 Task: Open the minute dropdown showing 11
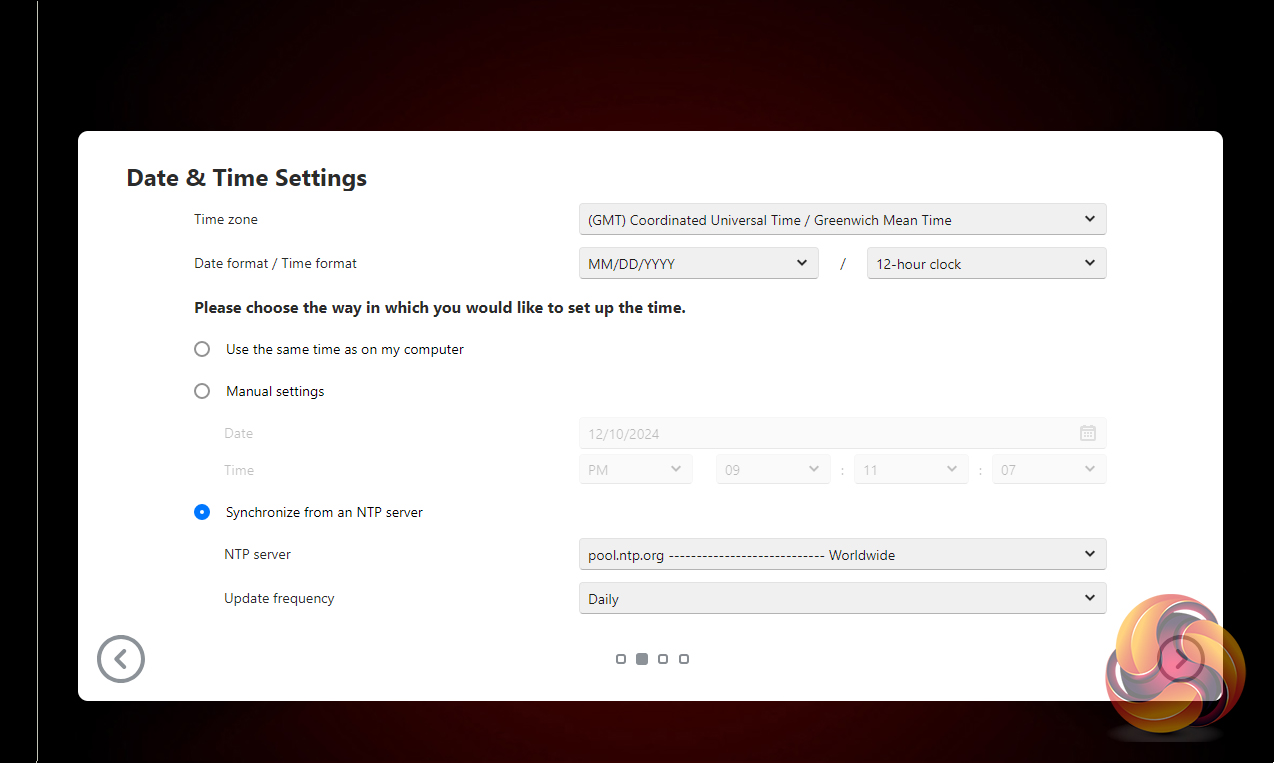[911, 469]
